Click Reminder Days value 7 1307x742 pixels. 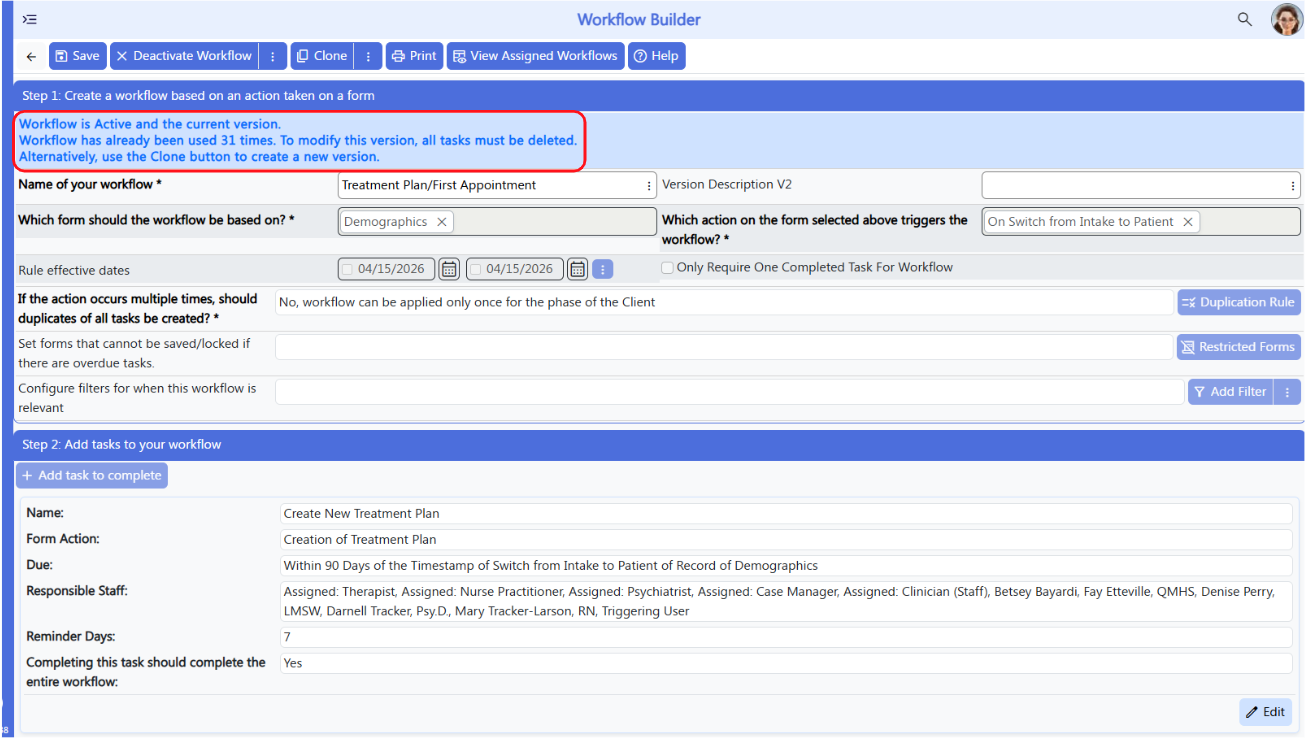[287, 637]
